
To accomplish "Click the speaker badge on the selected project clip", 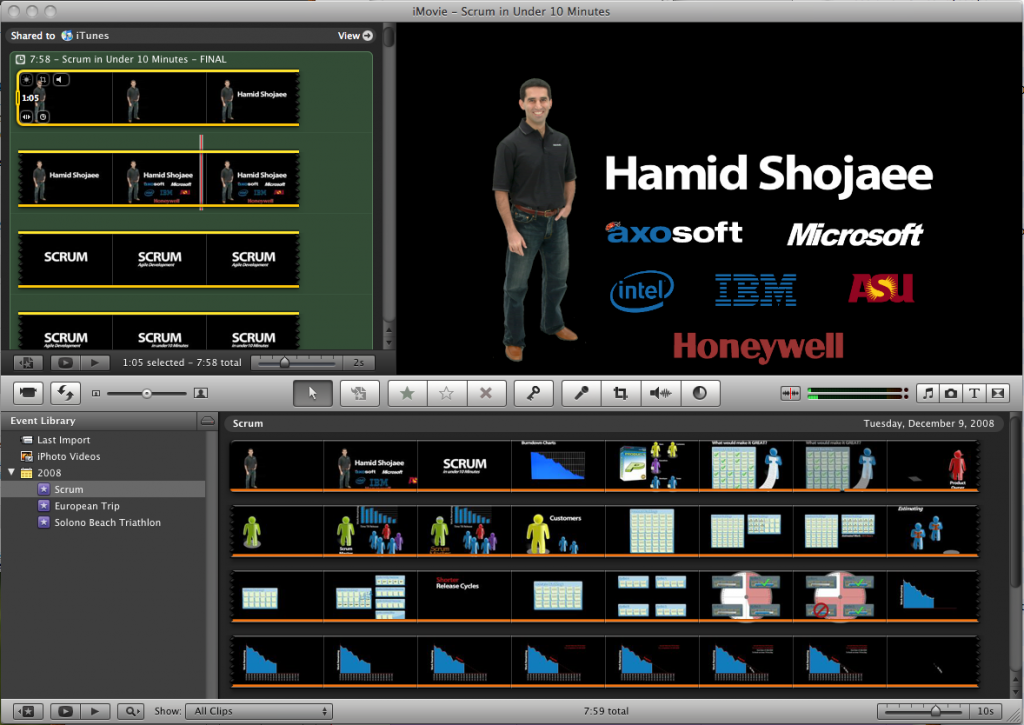I will [x=60, y=80].
